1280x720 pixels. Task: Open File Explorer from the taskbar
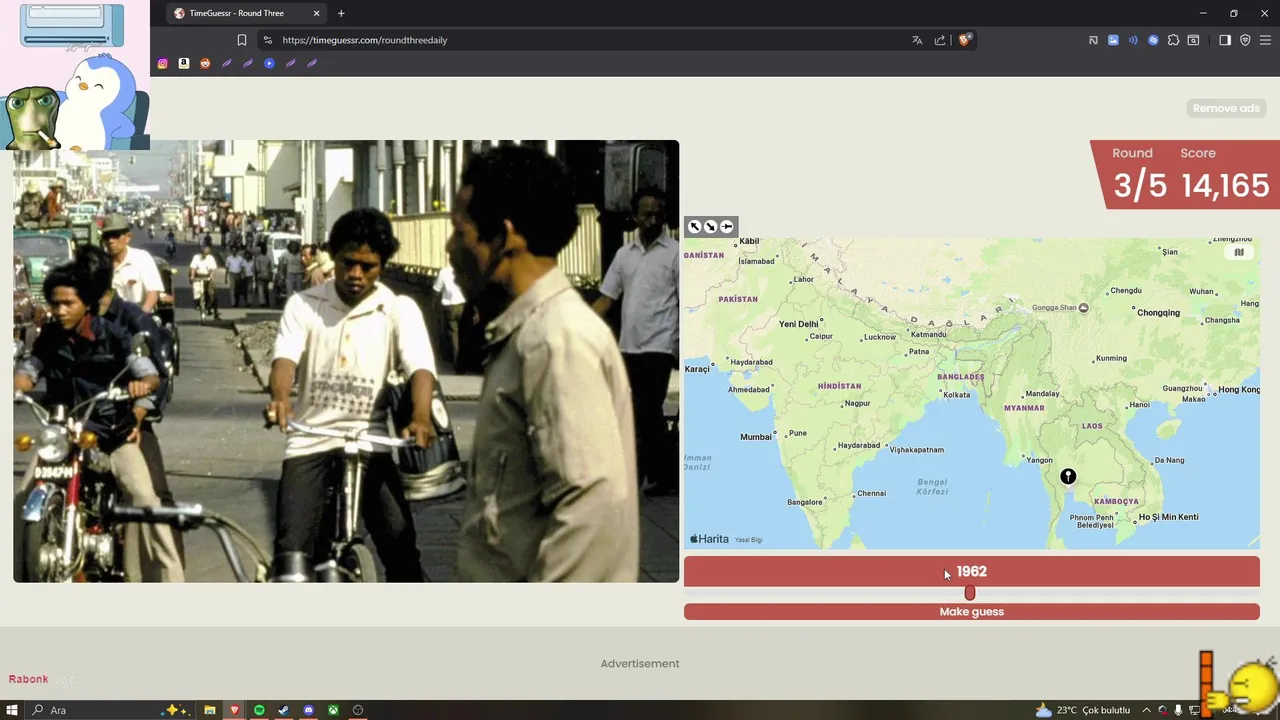210,710
